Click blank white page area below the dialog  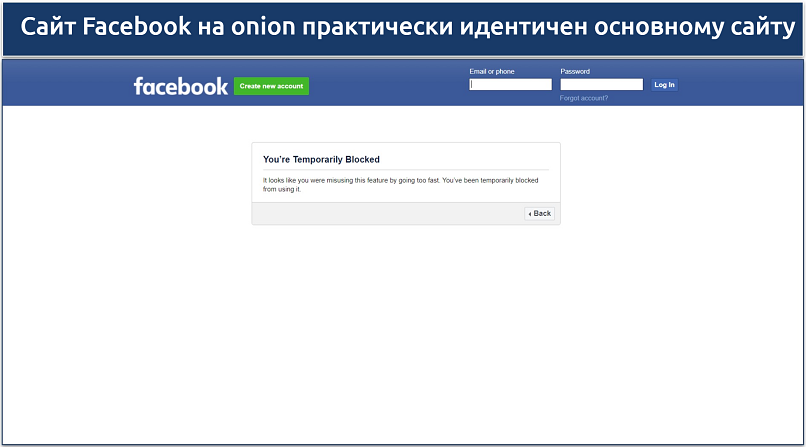[x=400, y=330]
